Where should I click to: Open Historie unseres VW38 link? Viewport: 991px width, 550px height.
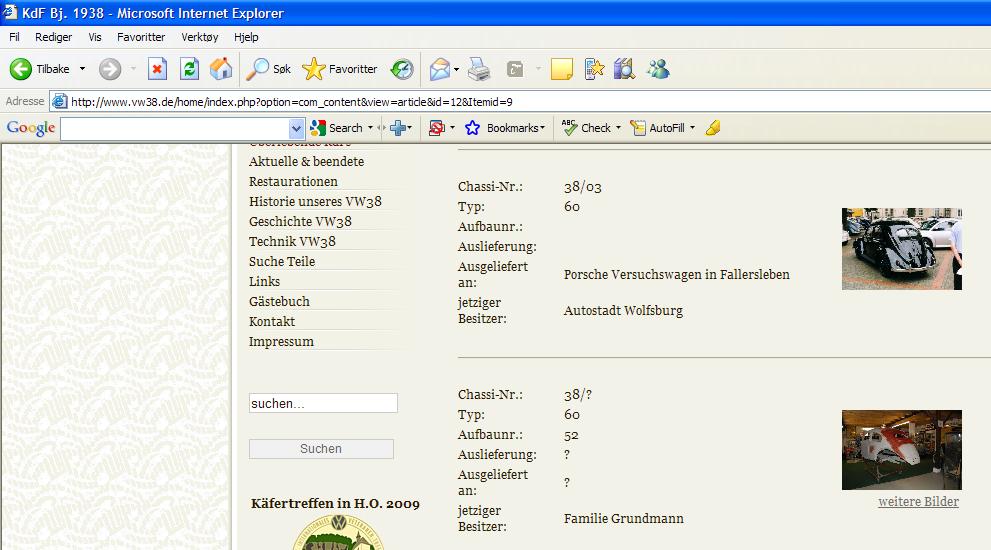coord(315,202)
